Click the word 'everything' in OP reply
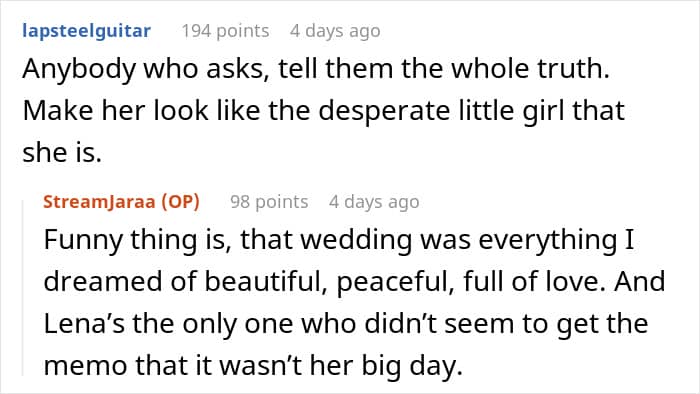Screen dimensions: 700x394 pyautogui.click(x=547, y=240)
